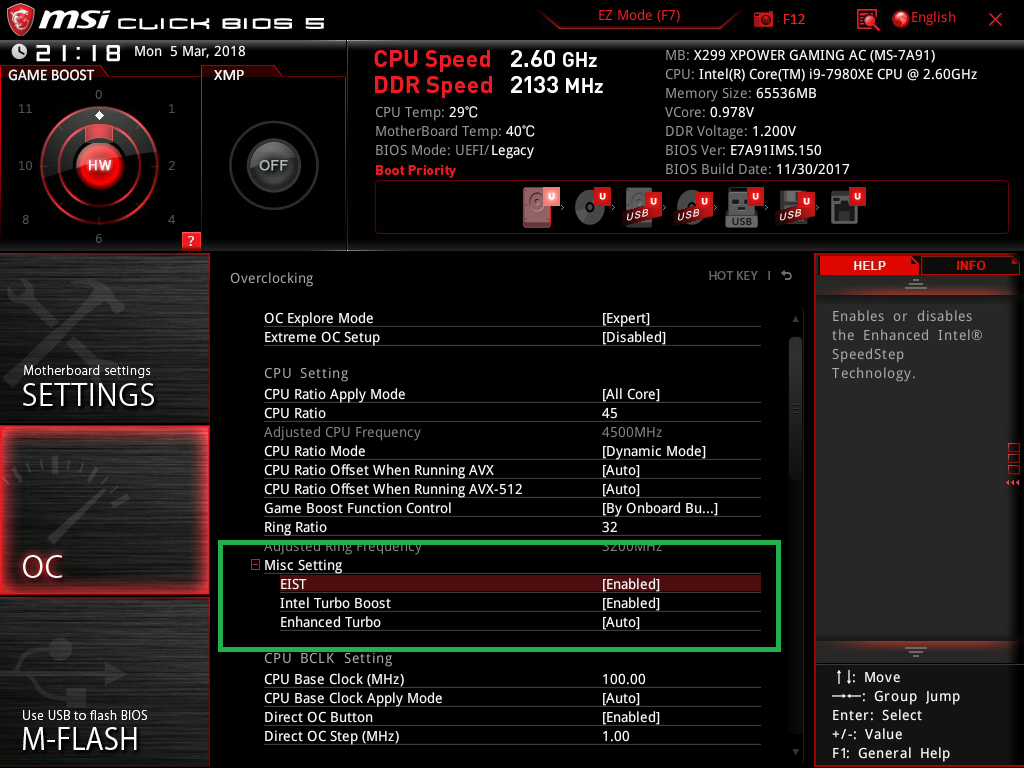Screen dimensions: 1024x768
Task: Open the CPU Base Clock Apply Mode dropdown
Action: pyautogui.click(x=621, y=698)
